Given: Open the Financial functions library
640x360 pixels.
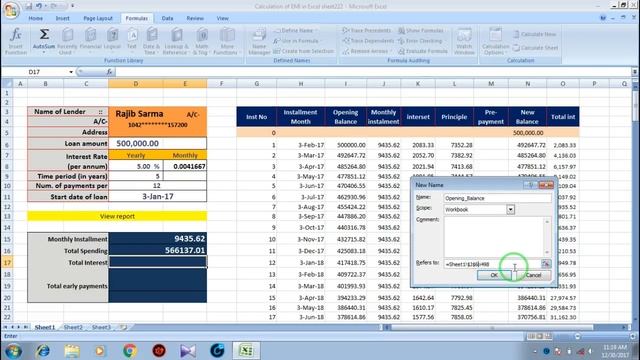Looking at the screenshot, I should coord(90,41).
